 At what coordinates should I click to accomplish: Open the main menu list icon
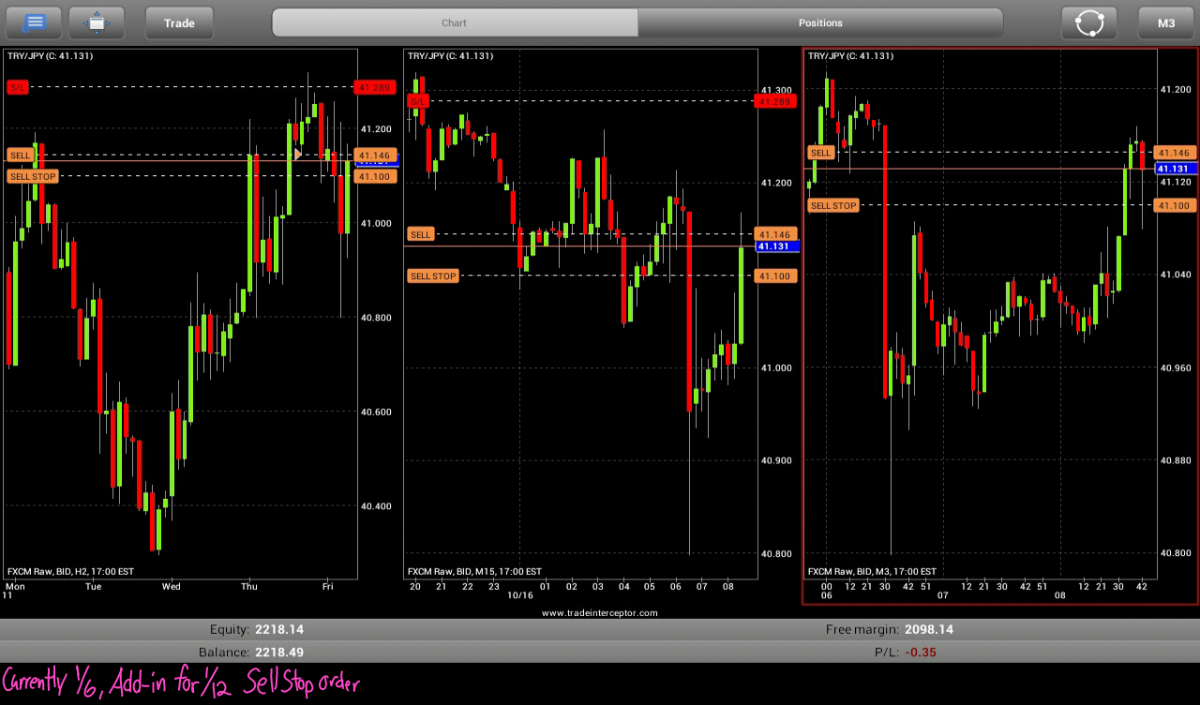coord(32,22)
